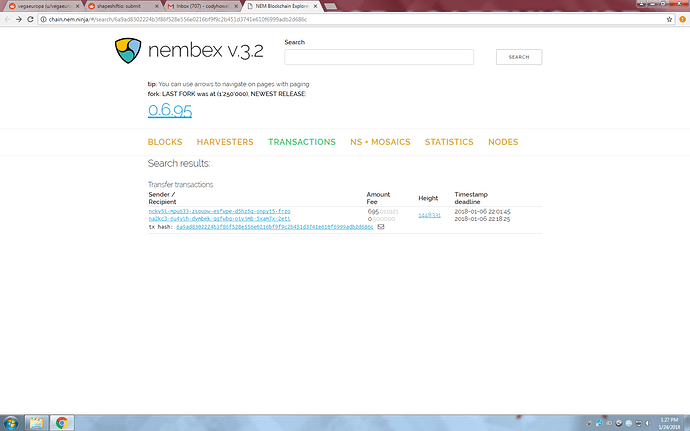Screen dimensions: 690x431
Task: Click the network tray icon
Action: pos(639,424)
